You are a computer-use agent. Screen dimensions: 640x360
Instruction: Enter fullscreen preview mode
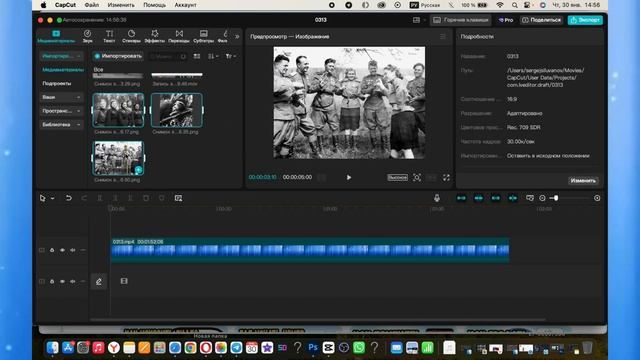446,178
